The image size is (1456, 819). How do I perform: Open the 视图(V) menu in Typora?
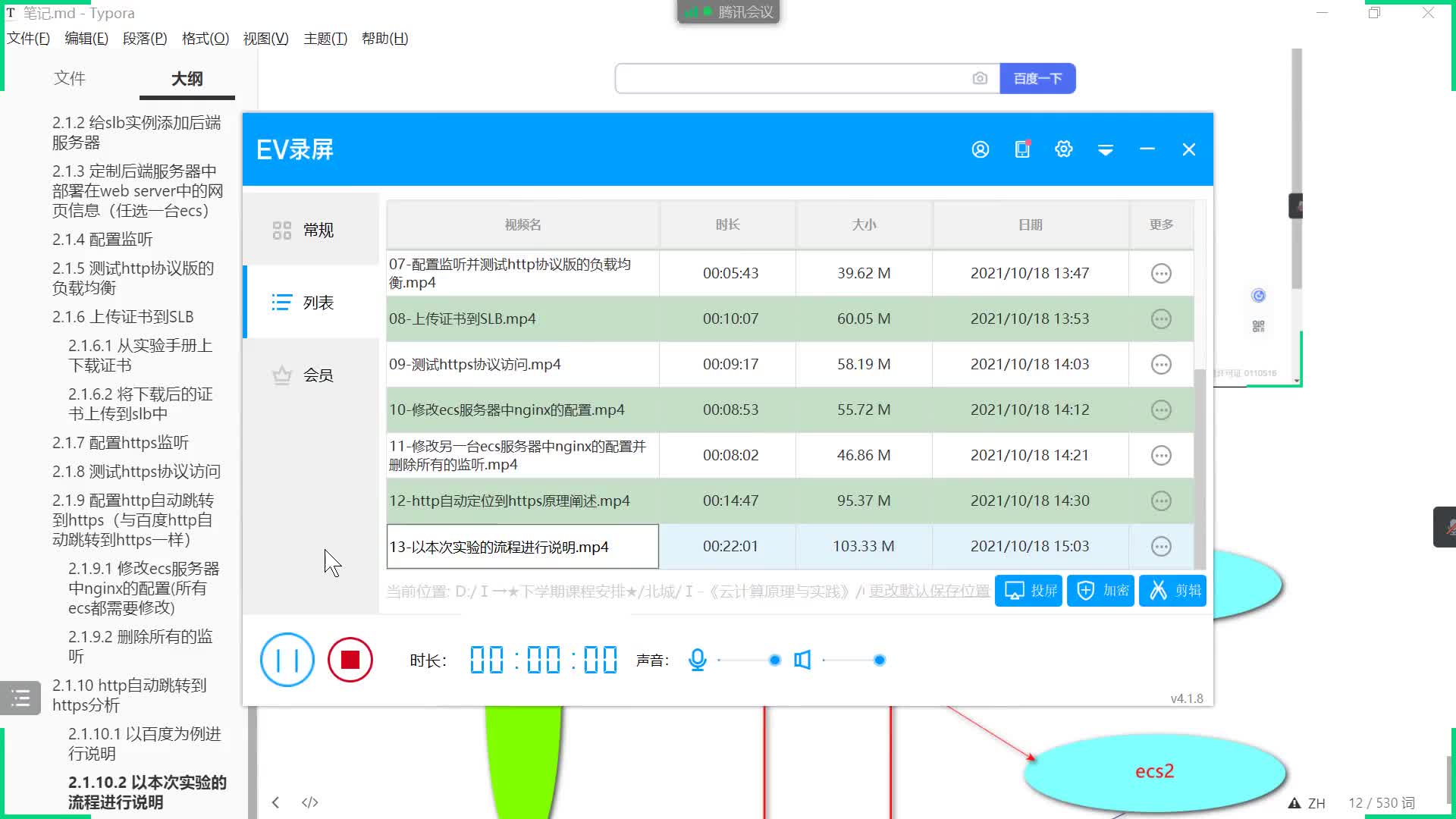click(x=265, y=38)
